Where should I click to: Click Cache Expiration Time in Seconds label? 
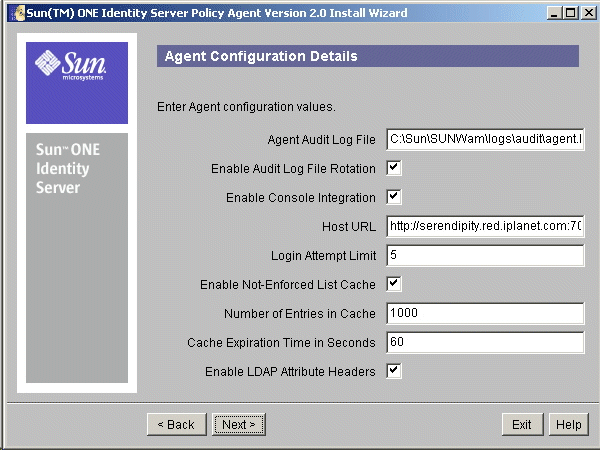click(x=281, y=342)
